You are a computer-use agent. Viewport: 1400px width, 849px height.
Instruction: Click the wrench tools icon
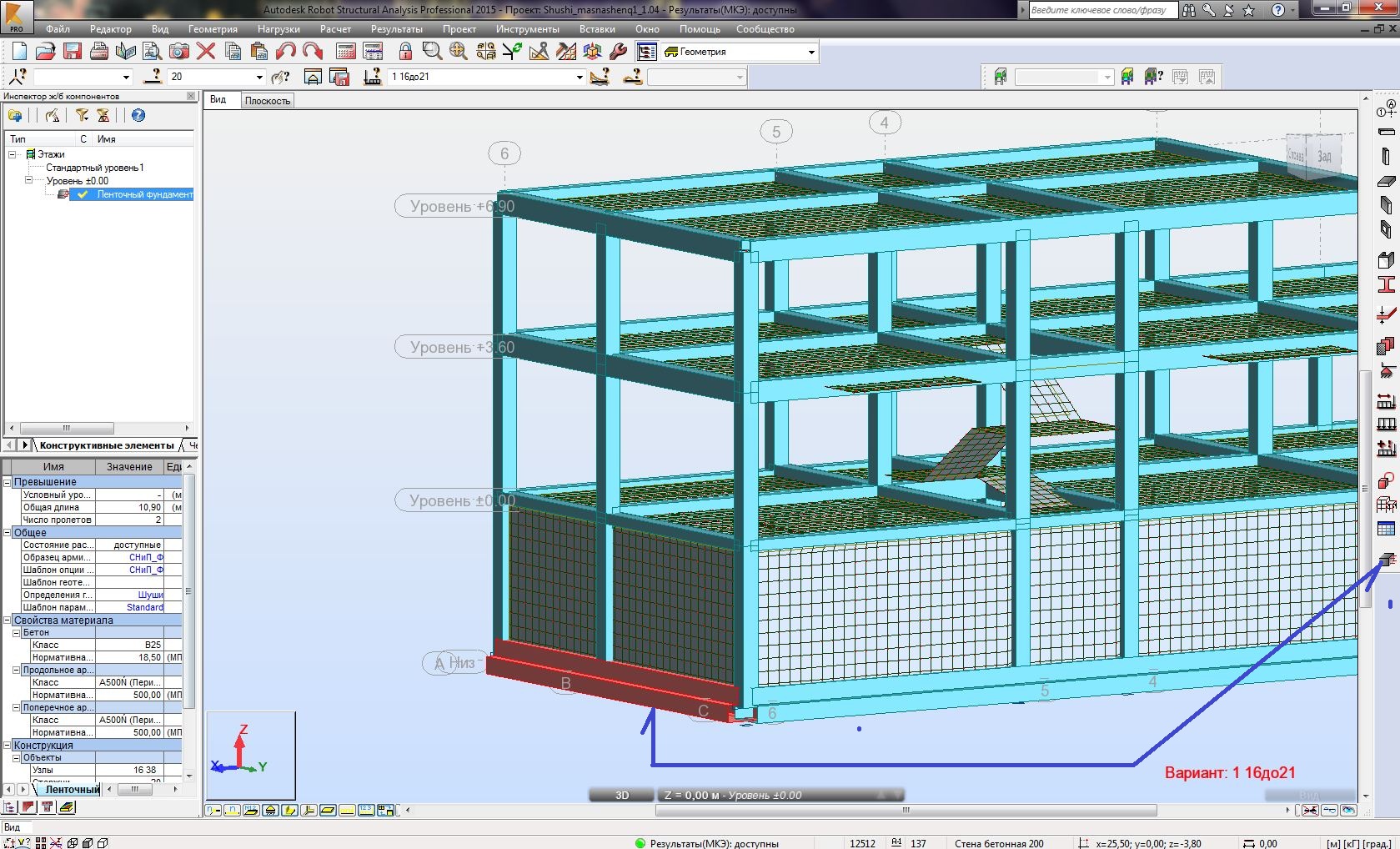pos(618,52)
